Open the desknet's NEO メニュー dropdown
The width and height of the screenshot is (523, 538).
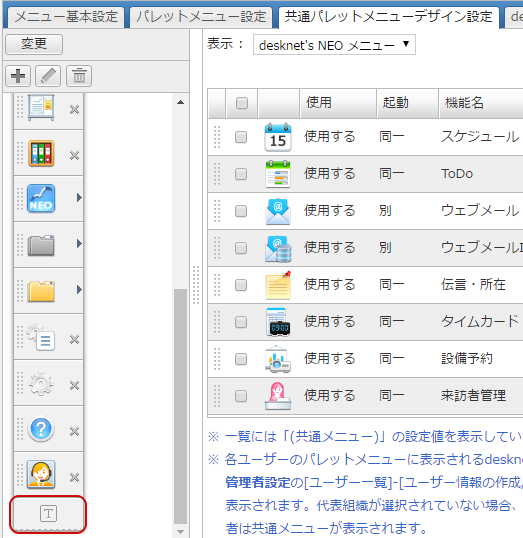[334, 45]
